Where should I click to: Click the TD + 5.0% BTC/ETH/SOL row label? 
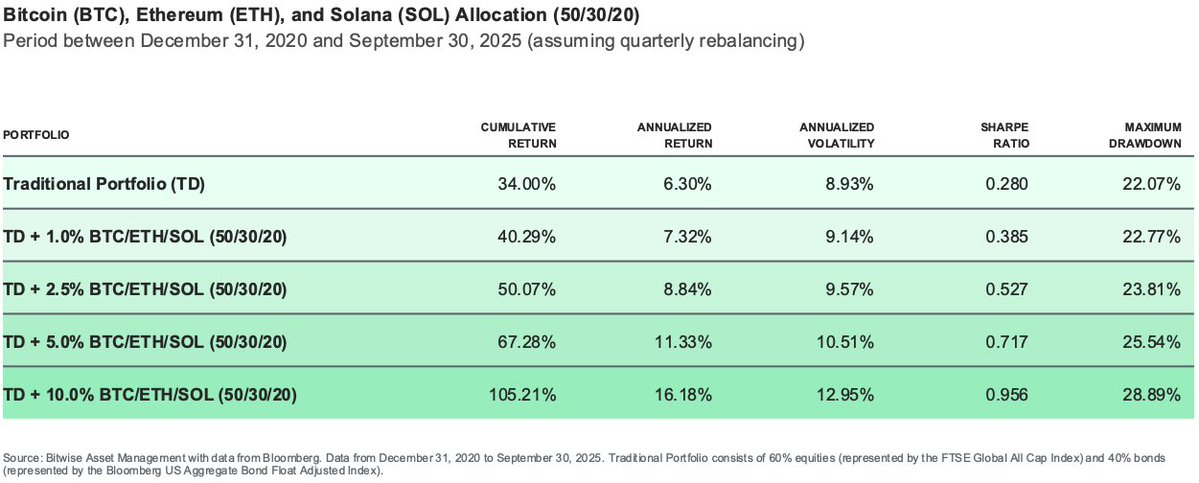tap(146, 342)
